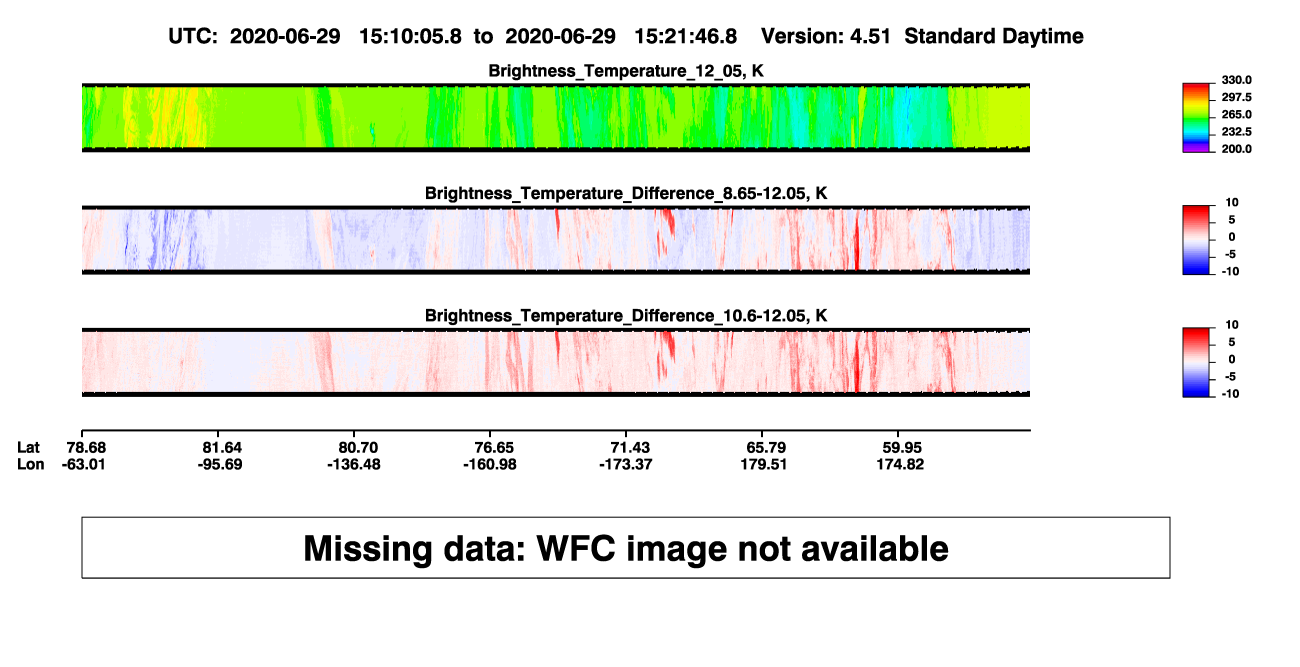Click the 'Standard Daytime' text

pos(994,36)
